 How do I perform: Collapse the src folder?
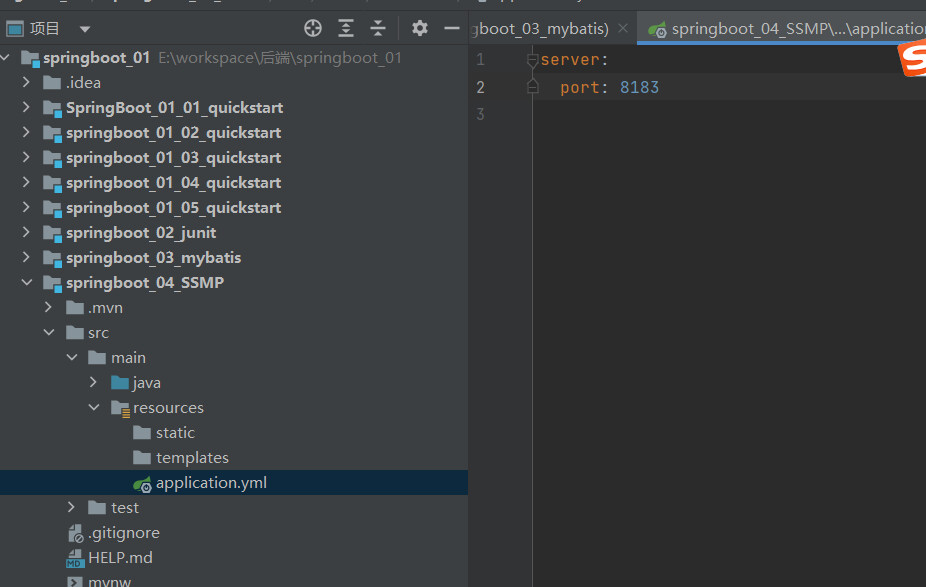click(x=49, y=332)
